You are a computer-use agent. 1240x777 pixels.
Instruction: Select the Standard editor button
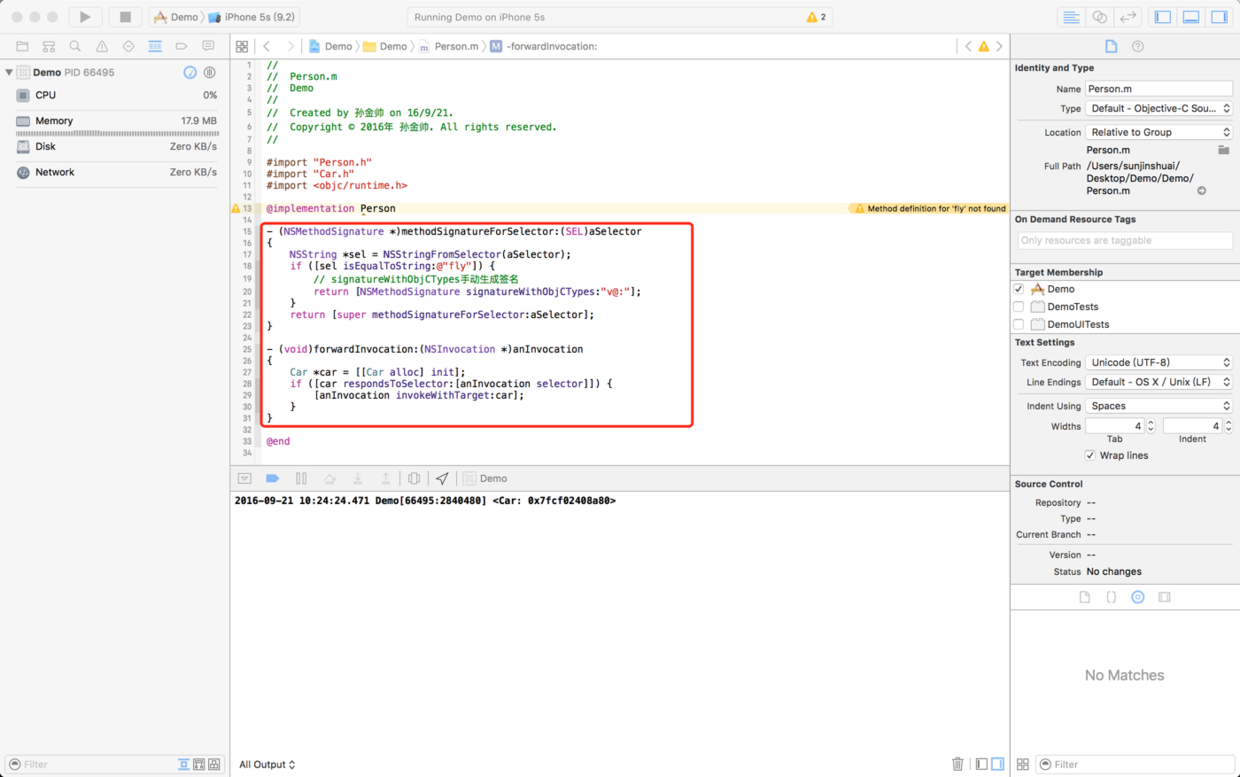pos(1071,17)
